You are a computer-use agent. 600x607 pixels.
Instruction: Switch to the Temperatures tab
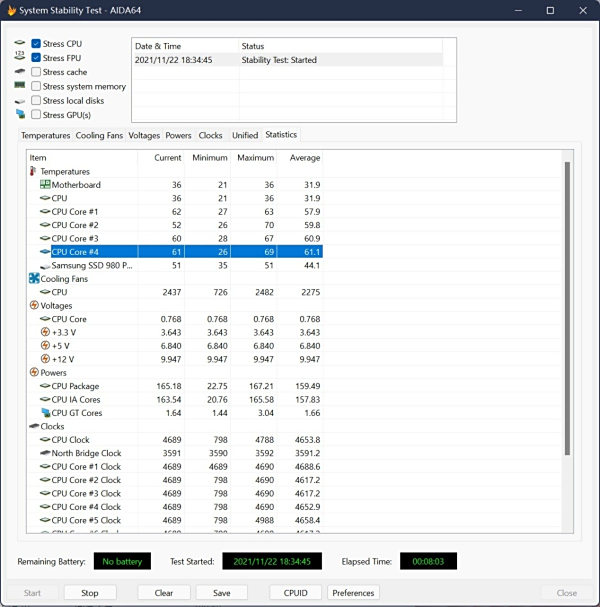click(x=45, y=135)
